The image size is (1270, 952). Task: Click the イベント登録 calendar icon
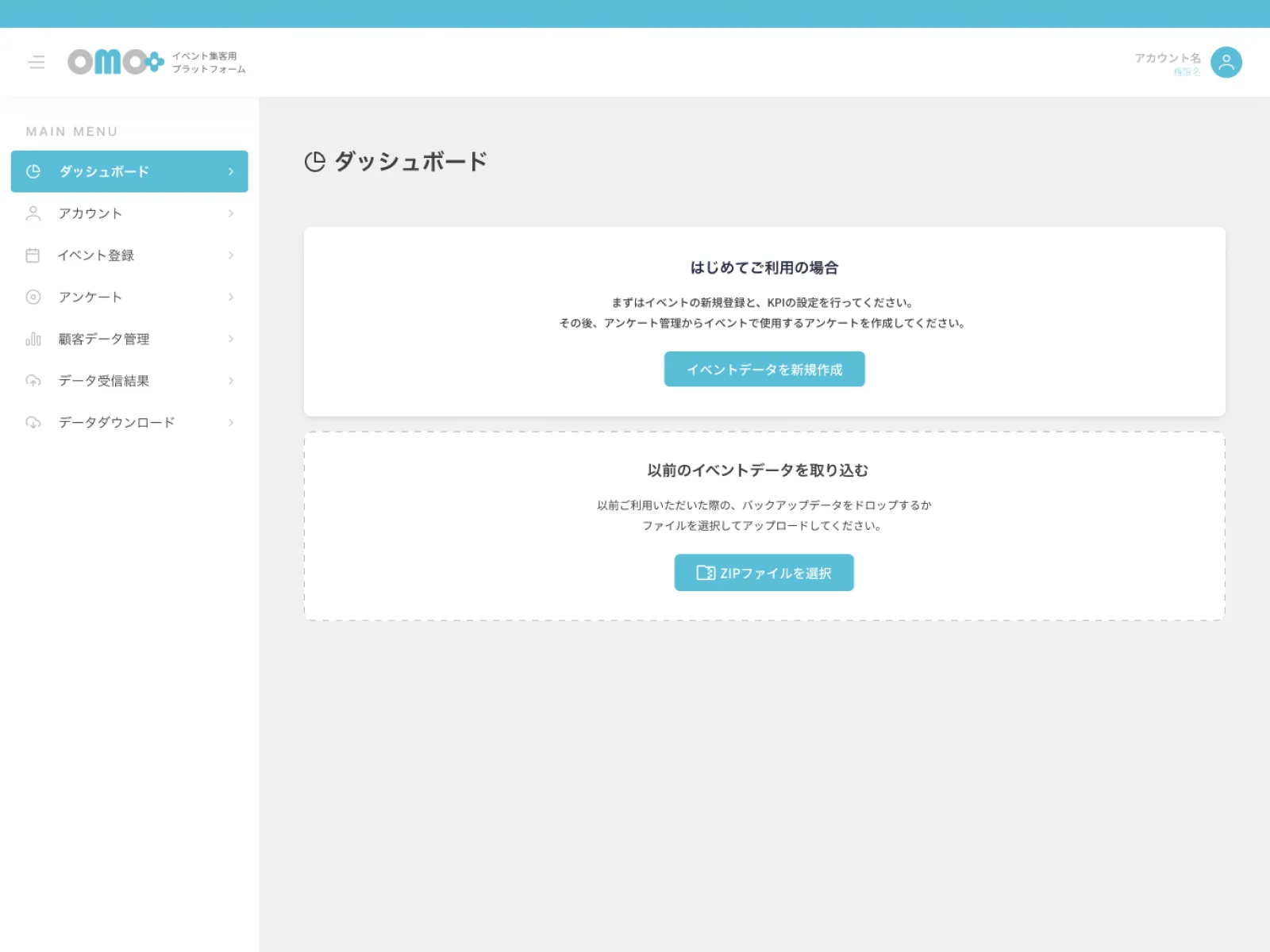[33, 255]
